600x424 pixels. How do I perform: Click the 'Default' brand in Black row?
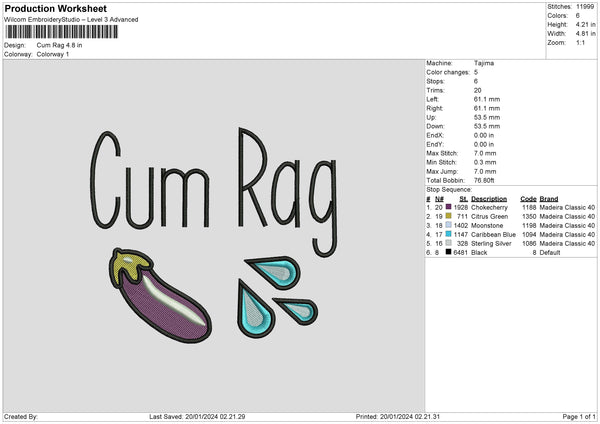point(550,253)
